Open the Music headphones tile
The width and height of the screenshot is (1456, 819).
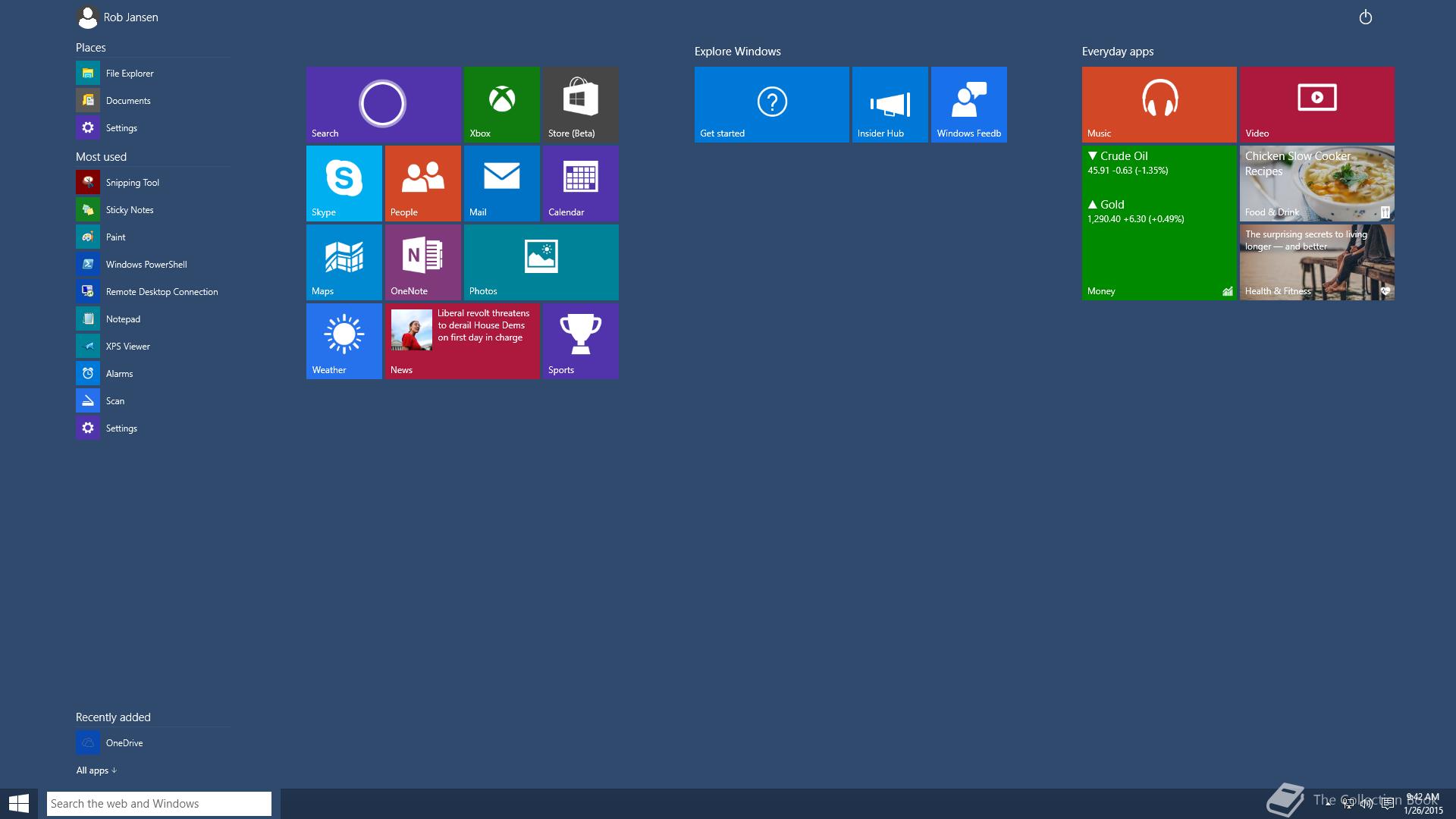[x=1159, y=105]
